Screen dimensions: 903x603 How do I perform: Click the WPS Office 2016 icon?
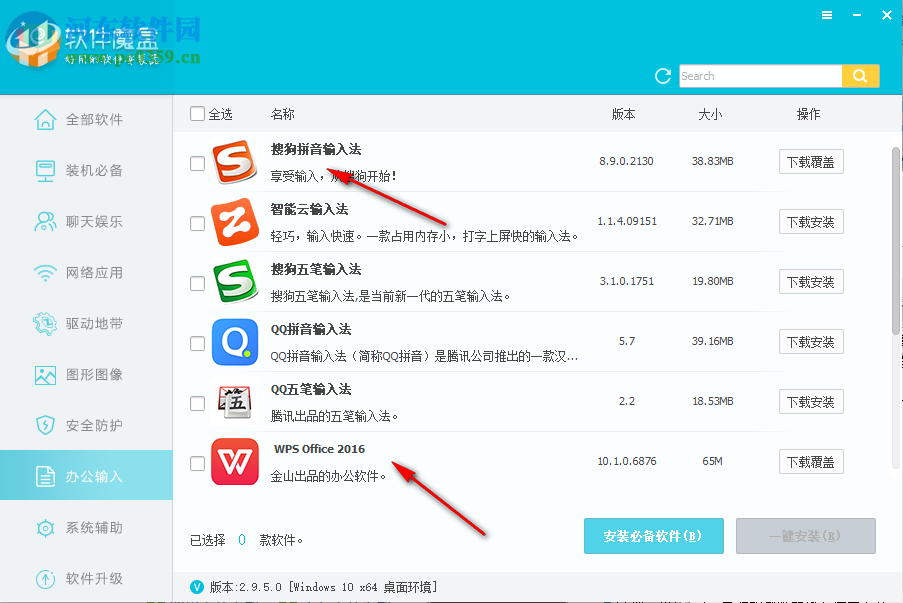pyautogui.click(x=235, y=462)
